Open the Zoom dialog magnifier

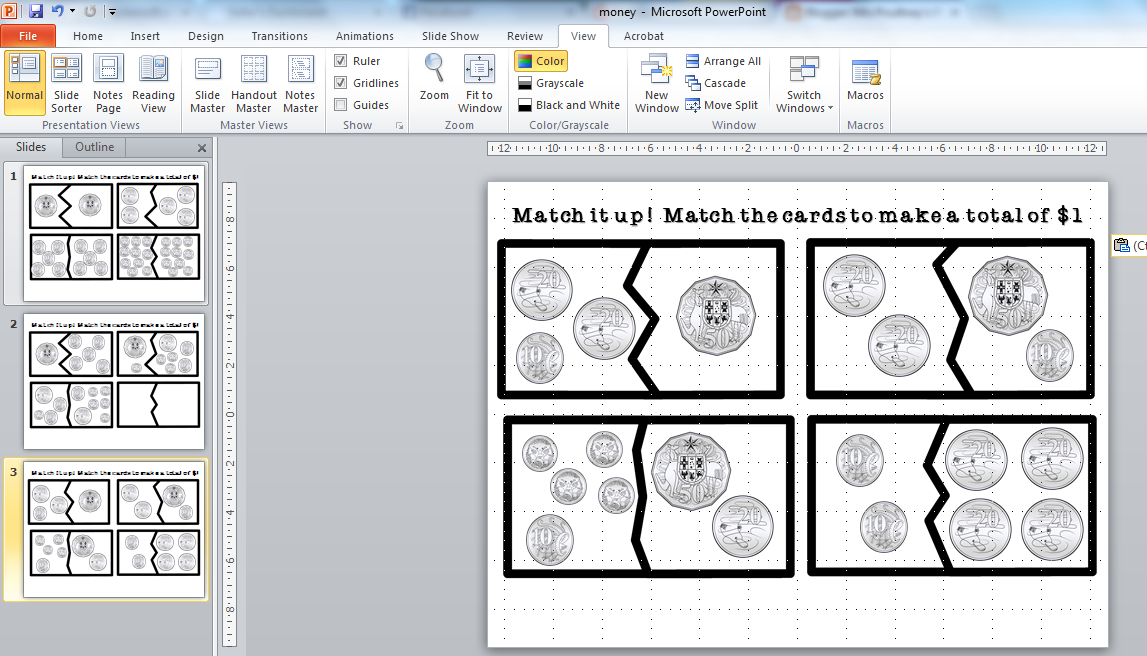tap(435, 77)
